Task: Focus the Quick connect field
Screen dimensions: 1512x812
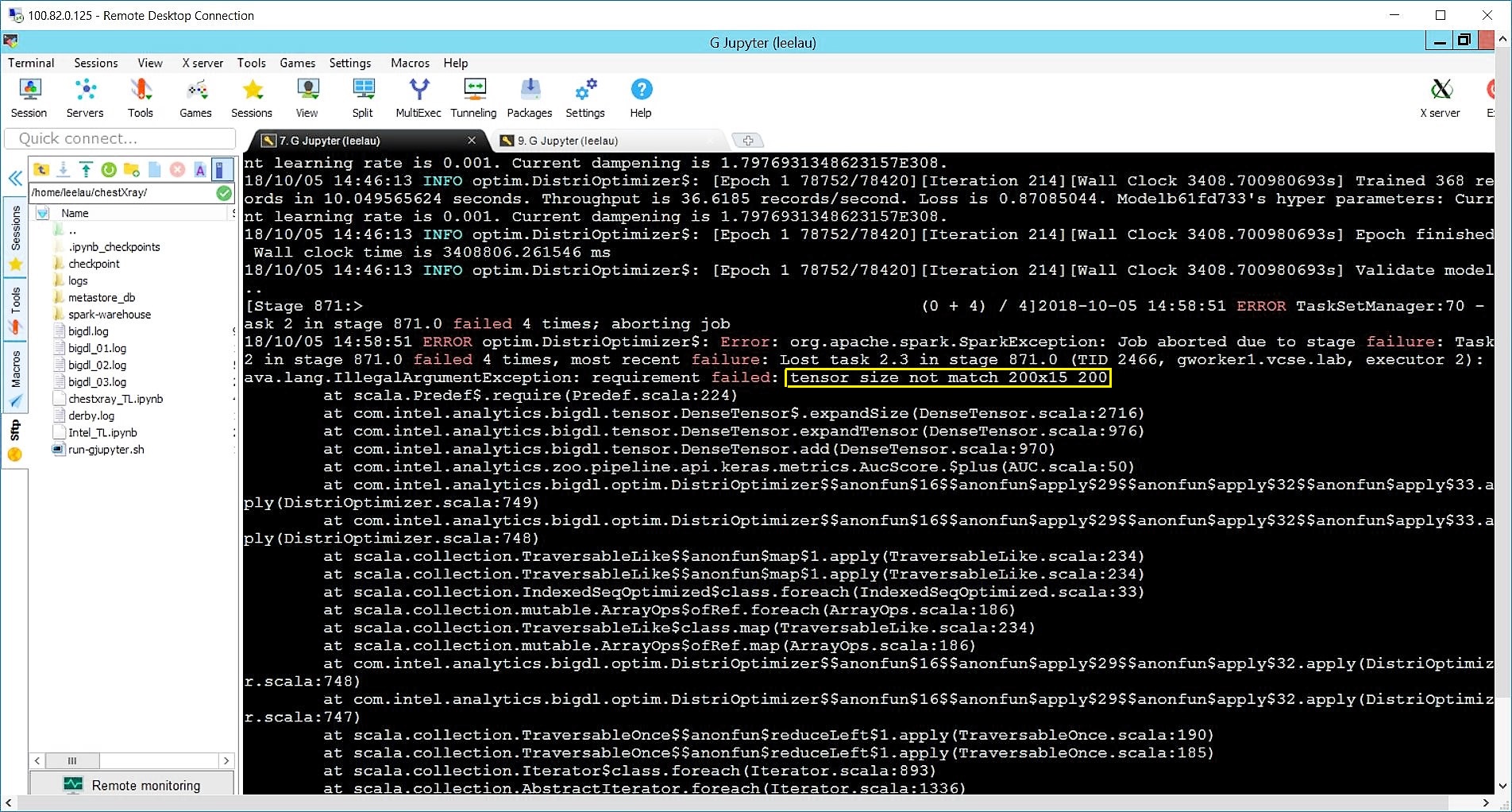Action: [x=121, y=138]
